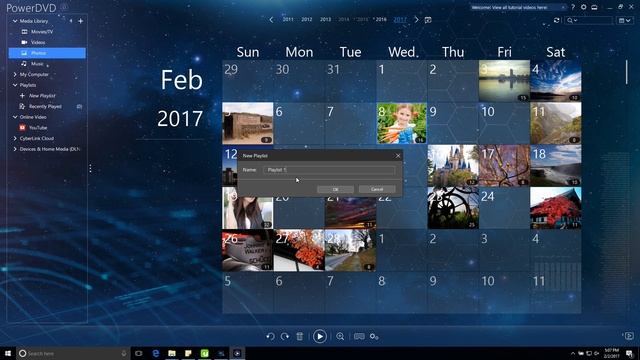The image size is (640, 360).
Task: Open PowerDVD settings gear icon
Action: tap(584, 7)
